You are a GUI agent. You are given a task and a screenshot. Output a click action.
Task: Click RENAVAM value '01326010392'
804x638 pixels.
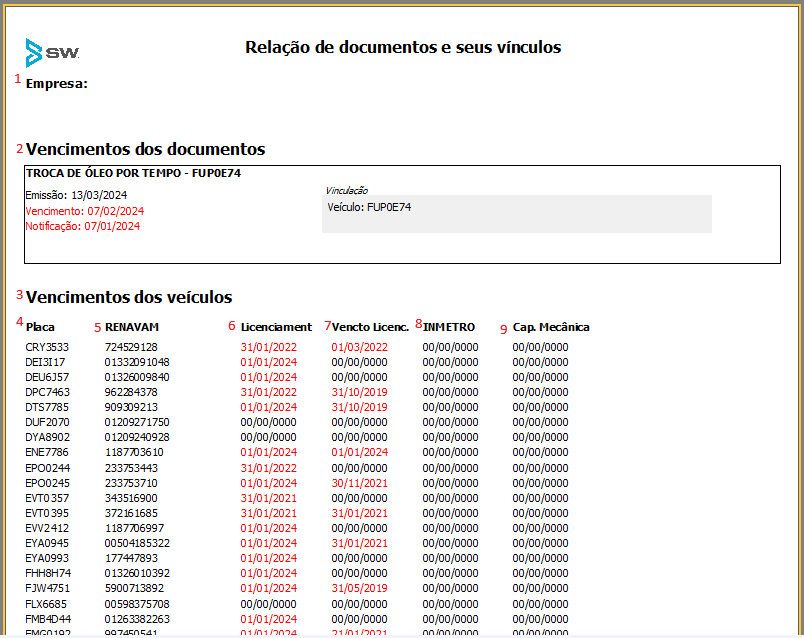(x=137, y=573)
